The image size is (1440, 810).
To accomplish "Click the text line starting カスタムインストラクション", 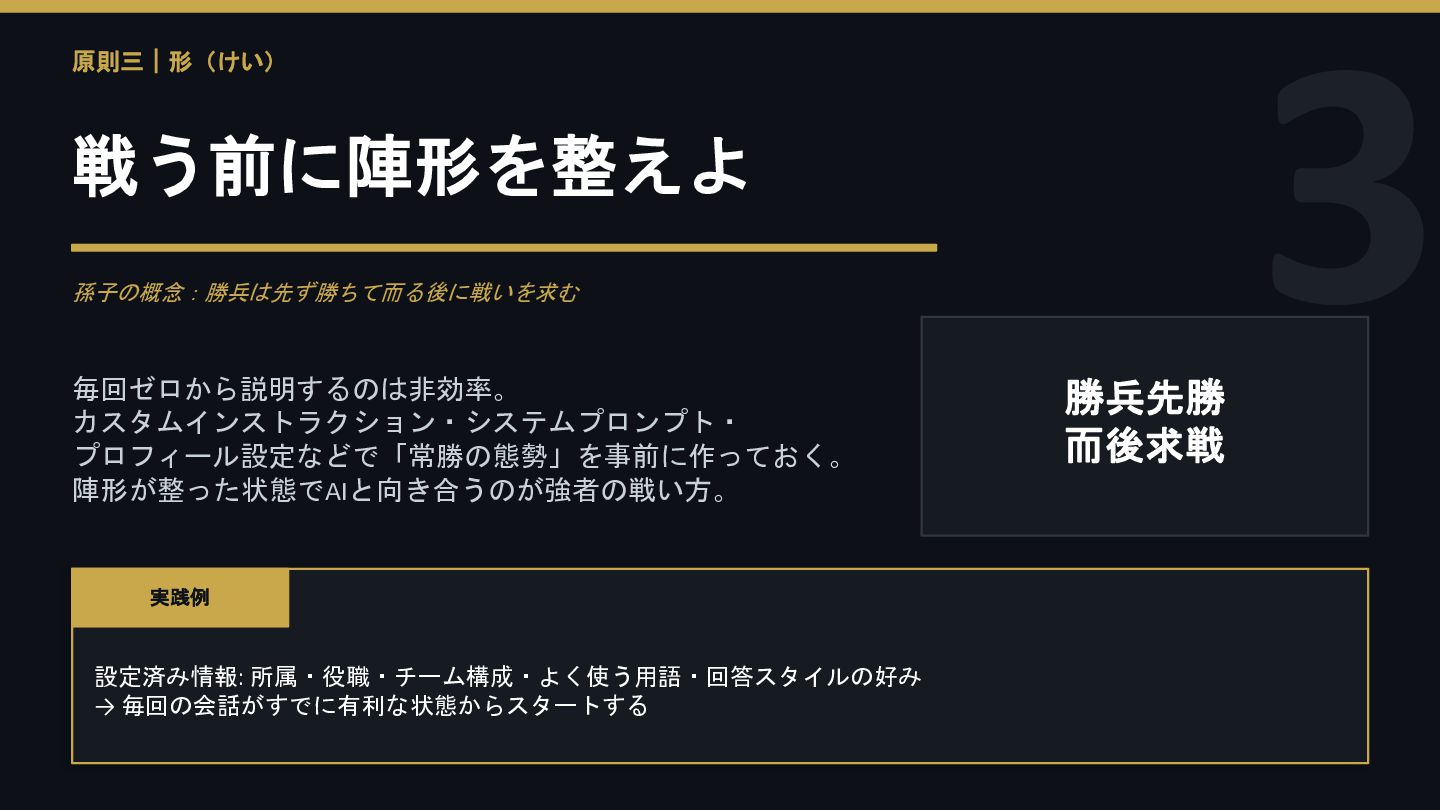I will tap(405, 422).
